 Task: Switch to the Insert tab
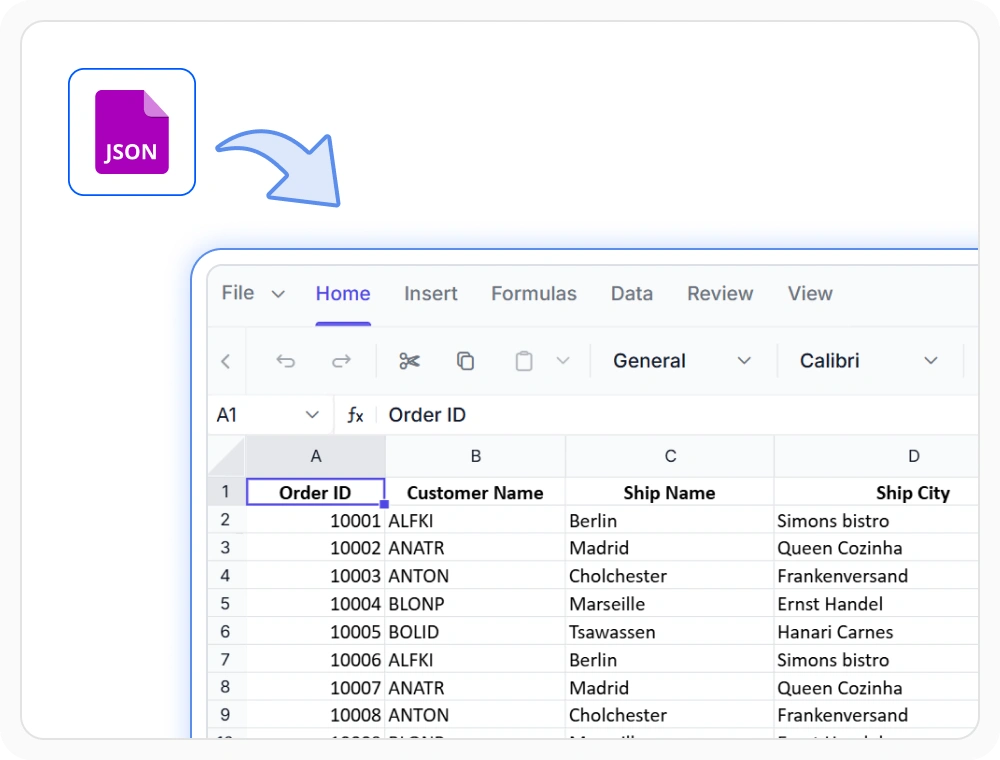(430, 293)
